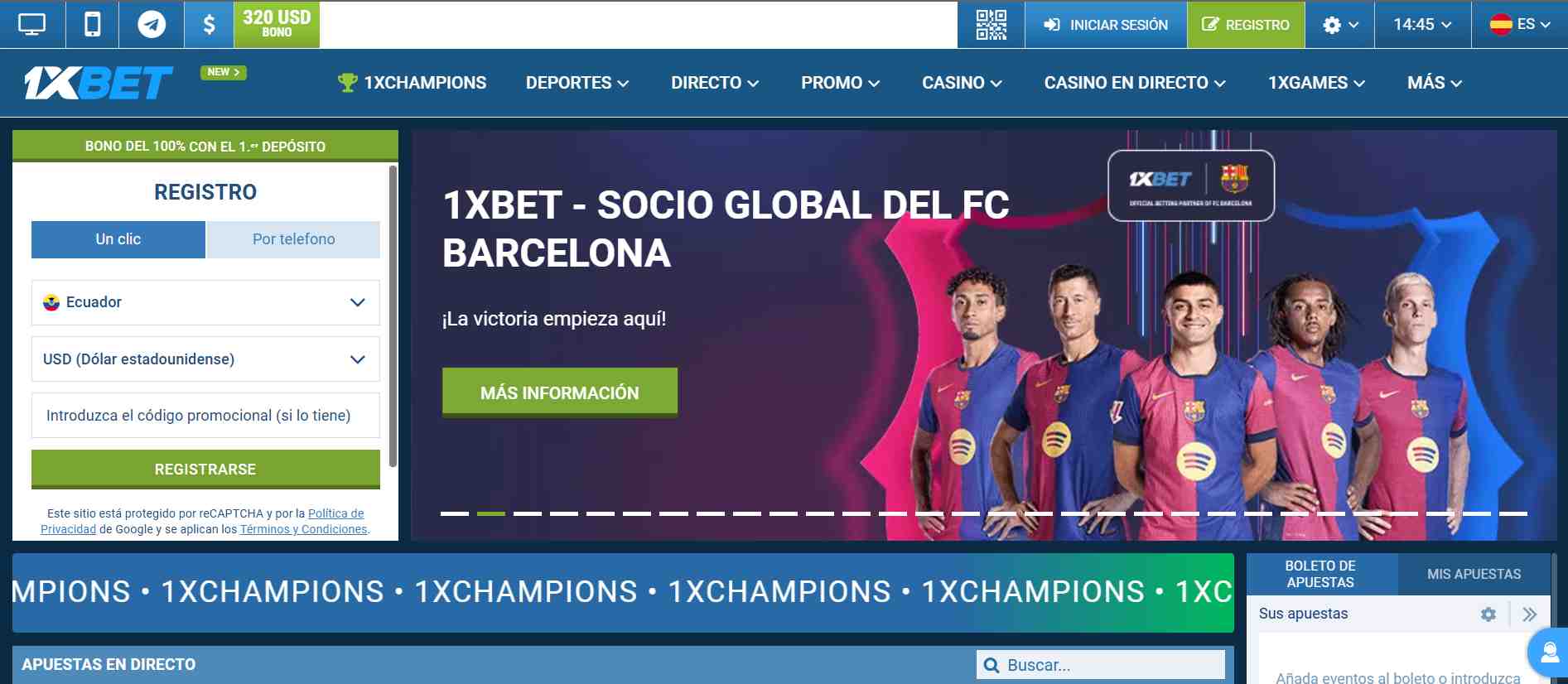The height and width of the screenshot is (684, 1568).
Task: Switch to the MIS APUESTAS tab
Action: pos(1474,574)
